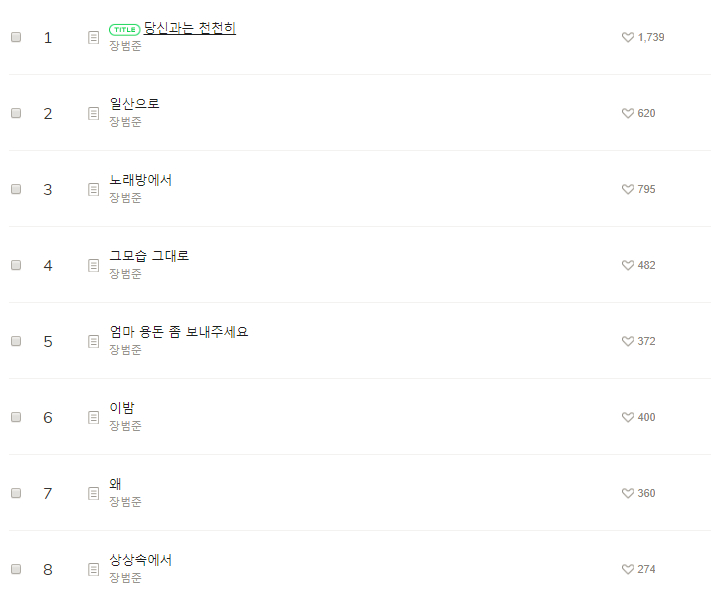This screenshot has height=598, width=711.
Task: Click the green TITLE badge on track 1
Action: tap(124, 29)
